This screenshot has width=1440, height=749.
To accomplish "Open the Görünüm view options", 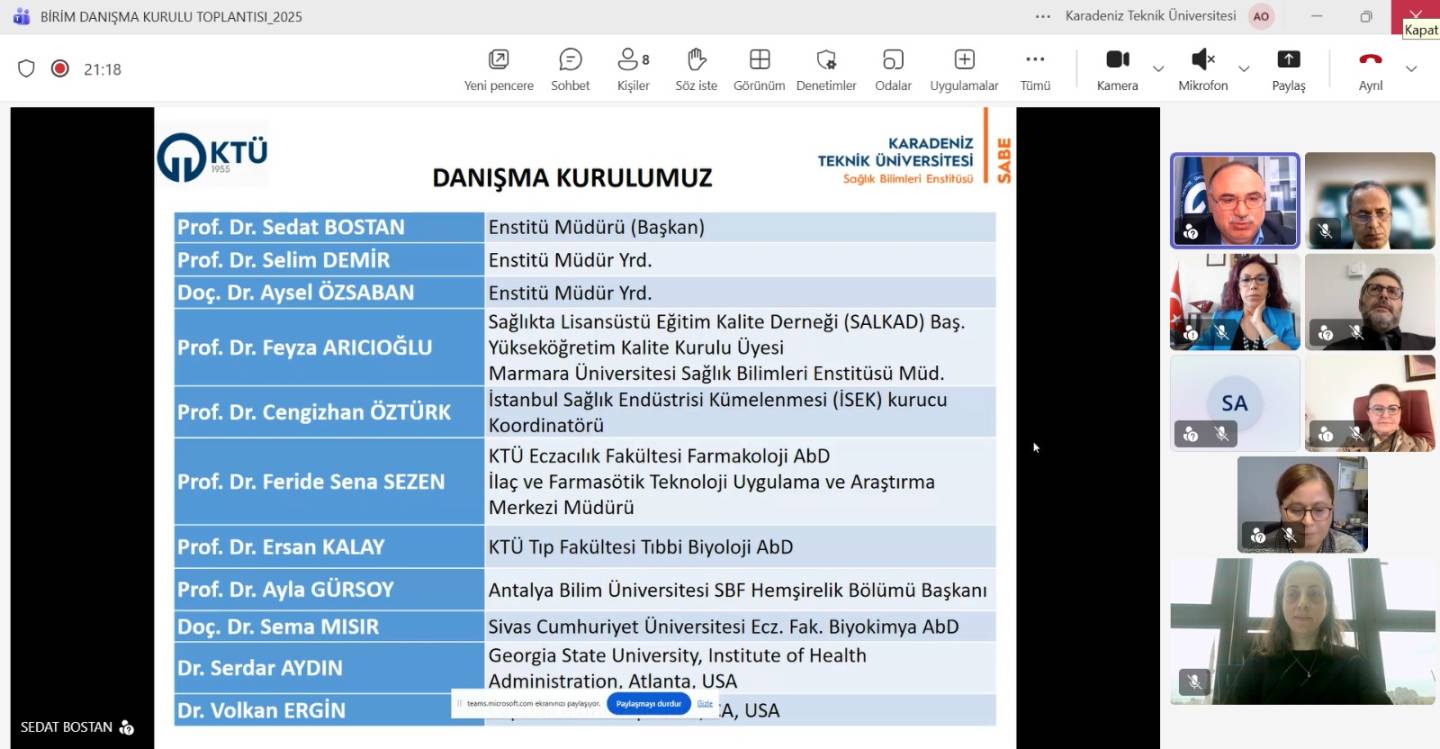I will point(759,69).
